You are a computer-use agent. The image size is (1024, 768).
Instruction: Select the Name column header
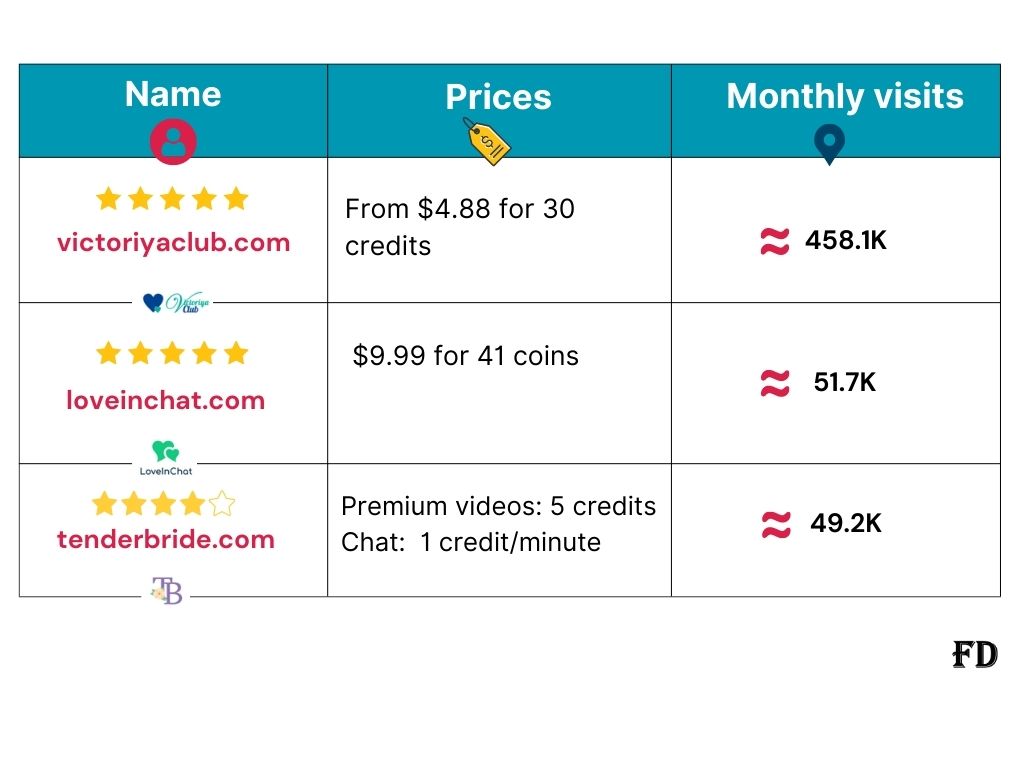[x=173, y=94]
